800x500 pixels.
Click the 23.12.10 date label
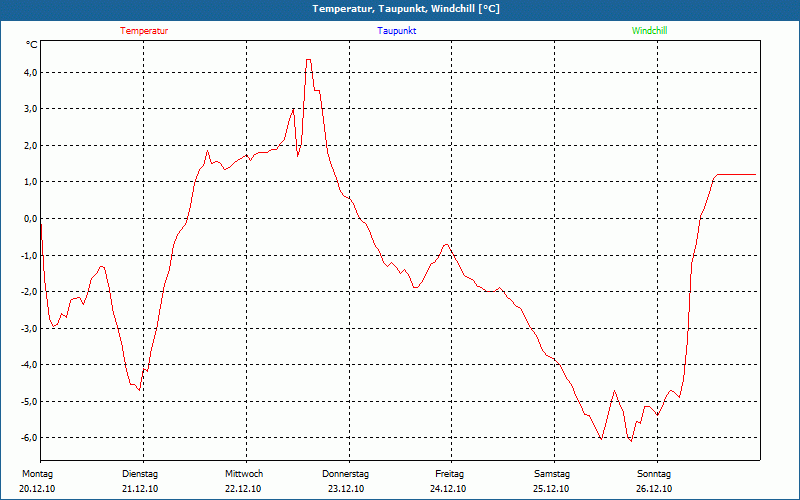346,489
